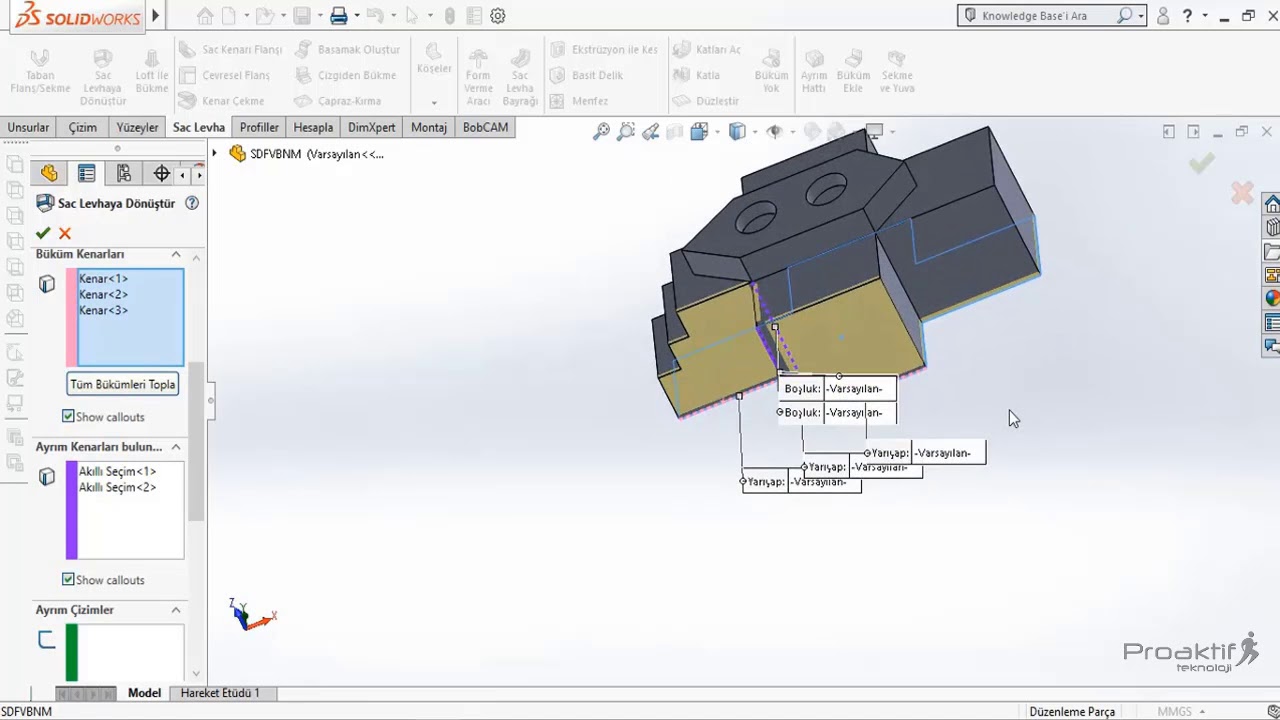Open the Hesapla tab
This screenshot has width=1280, height=720.
[x=313, y=127]
